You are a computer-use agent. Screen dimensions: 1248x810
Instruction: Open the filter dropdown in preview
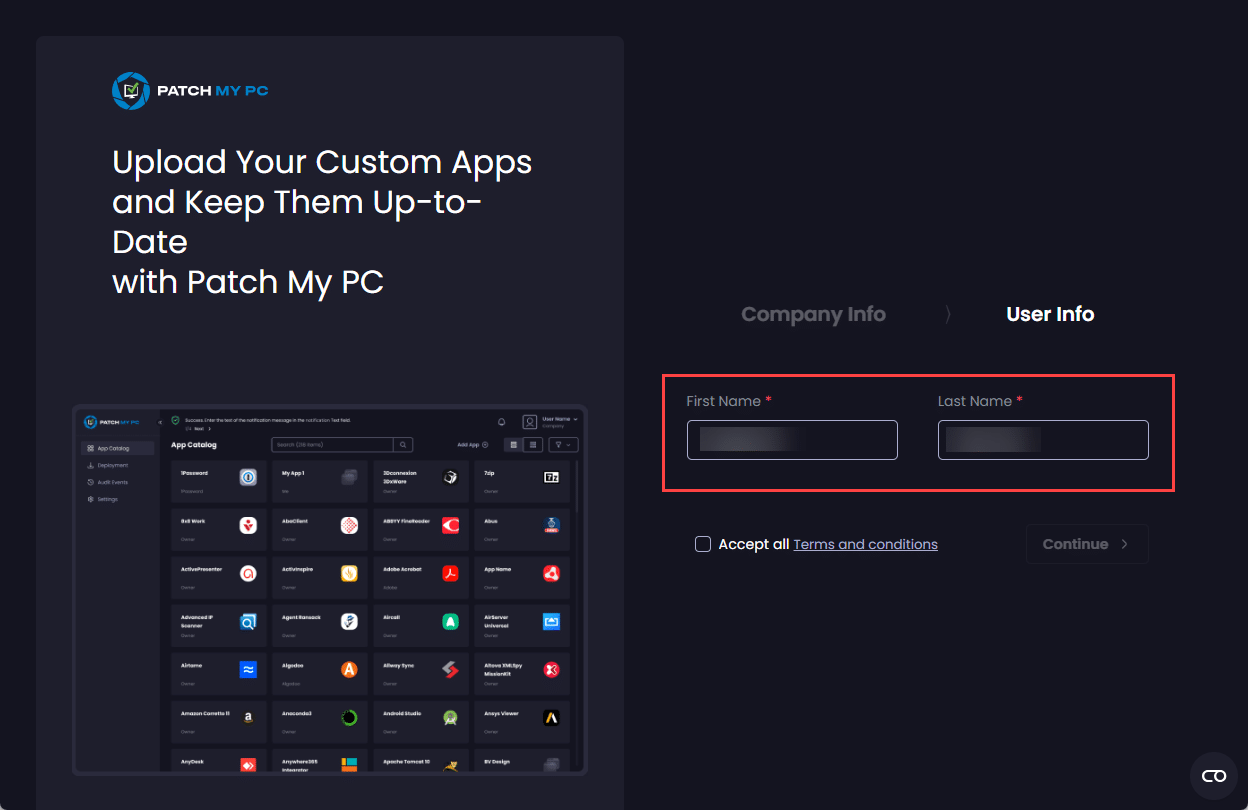coord(563,445)
